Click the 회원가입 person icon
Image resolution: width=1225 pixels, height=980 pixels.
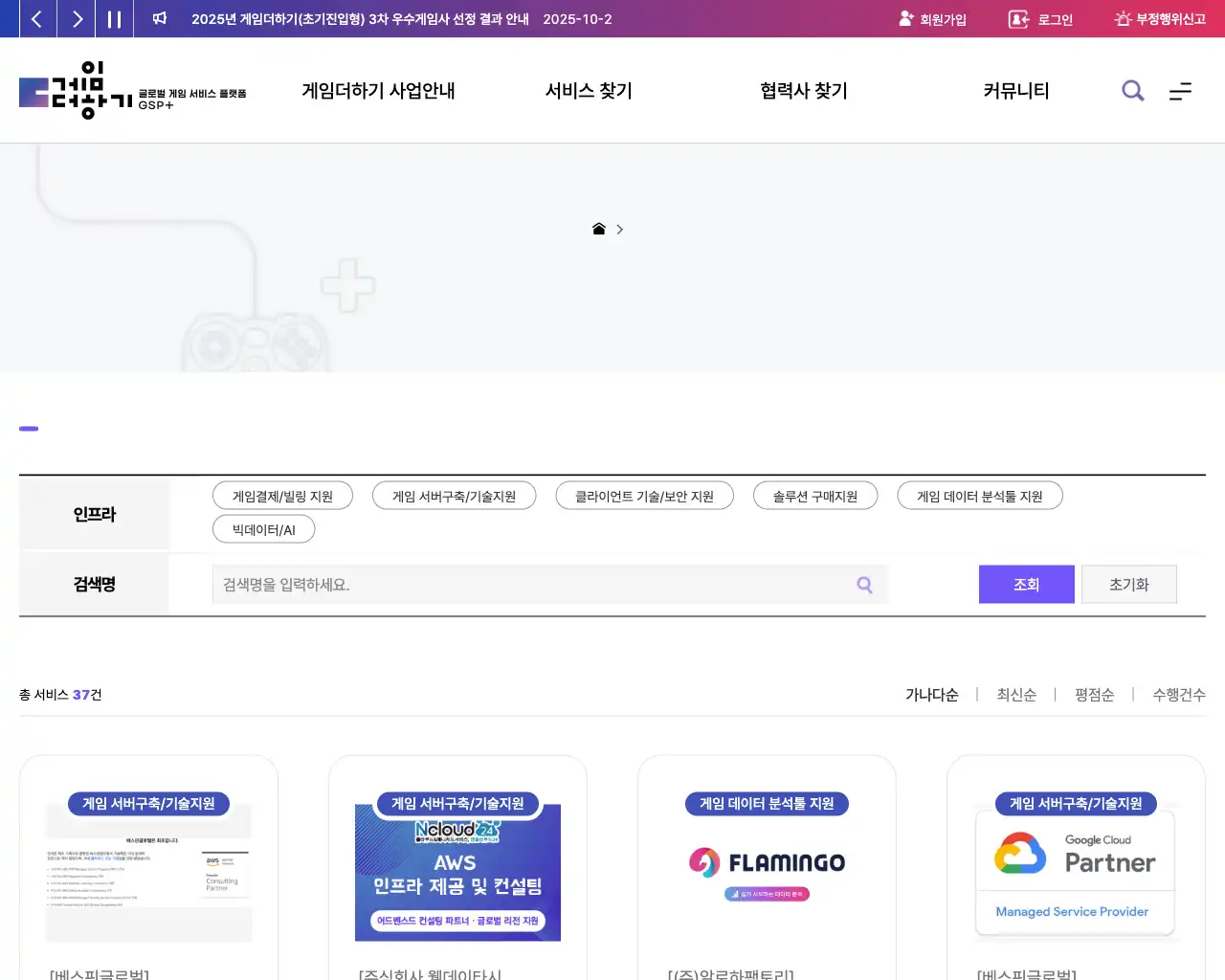coord(903,18)
